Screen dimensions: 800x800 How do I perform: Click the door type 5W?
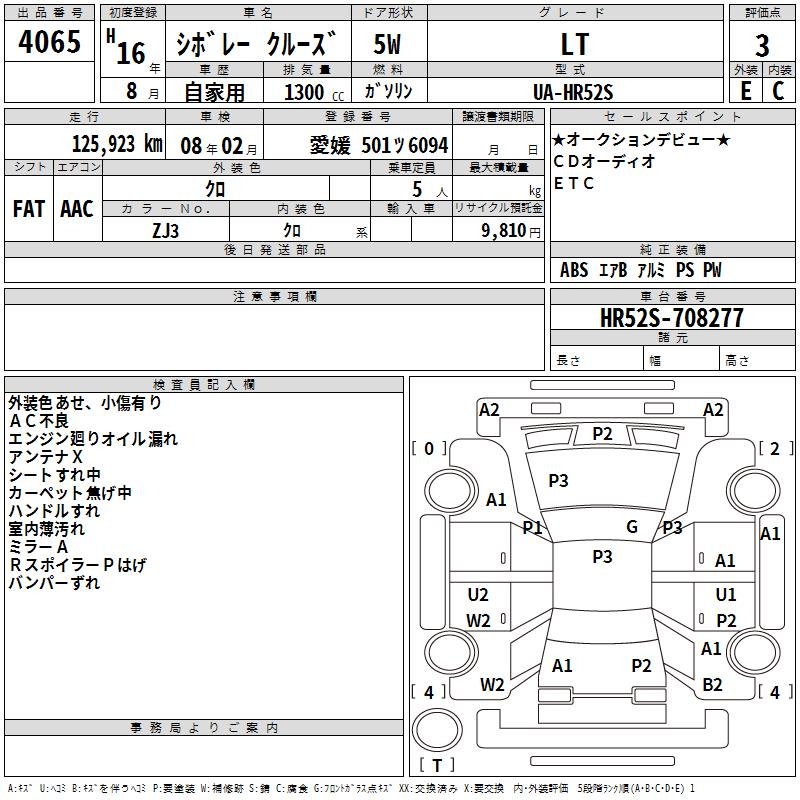click(387, 44)
